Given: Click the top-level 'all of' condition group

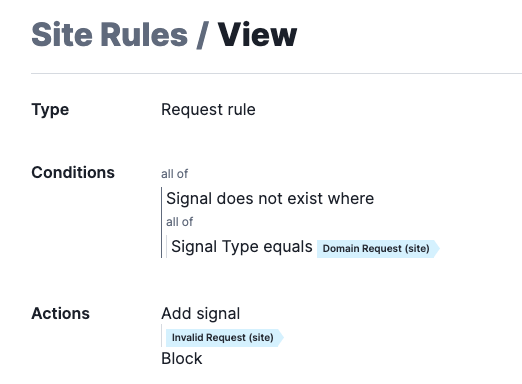Looking at the screenshot, I should 174,174.
